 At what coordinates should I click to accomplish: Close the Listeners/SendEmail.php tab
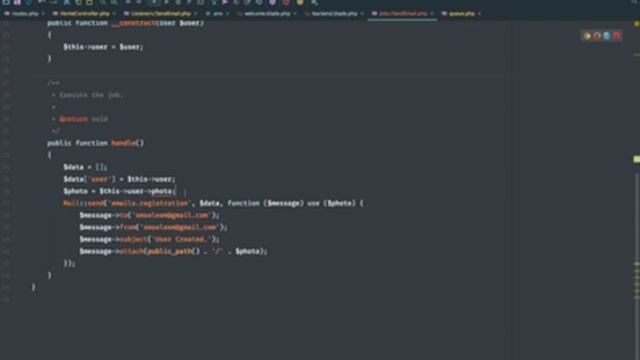pyautogui.click(x=196, y=13)
